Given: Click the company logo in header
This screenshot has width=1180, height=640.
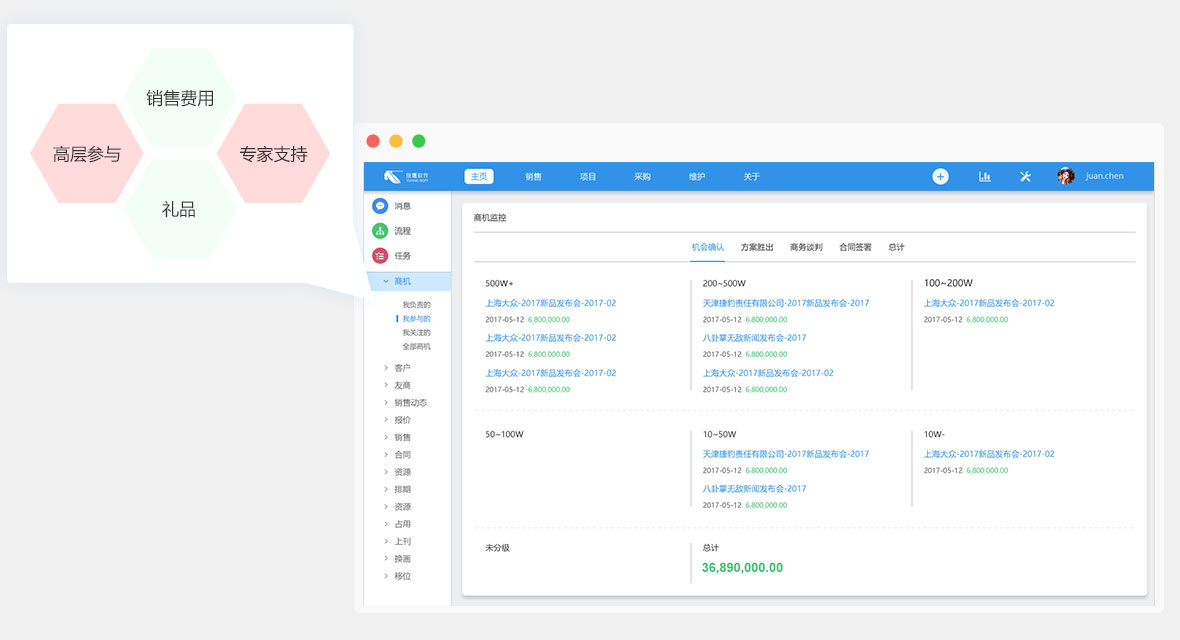Looking at the screenshot, I should (x=403, y=177).
